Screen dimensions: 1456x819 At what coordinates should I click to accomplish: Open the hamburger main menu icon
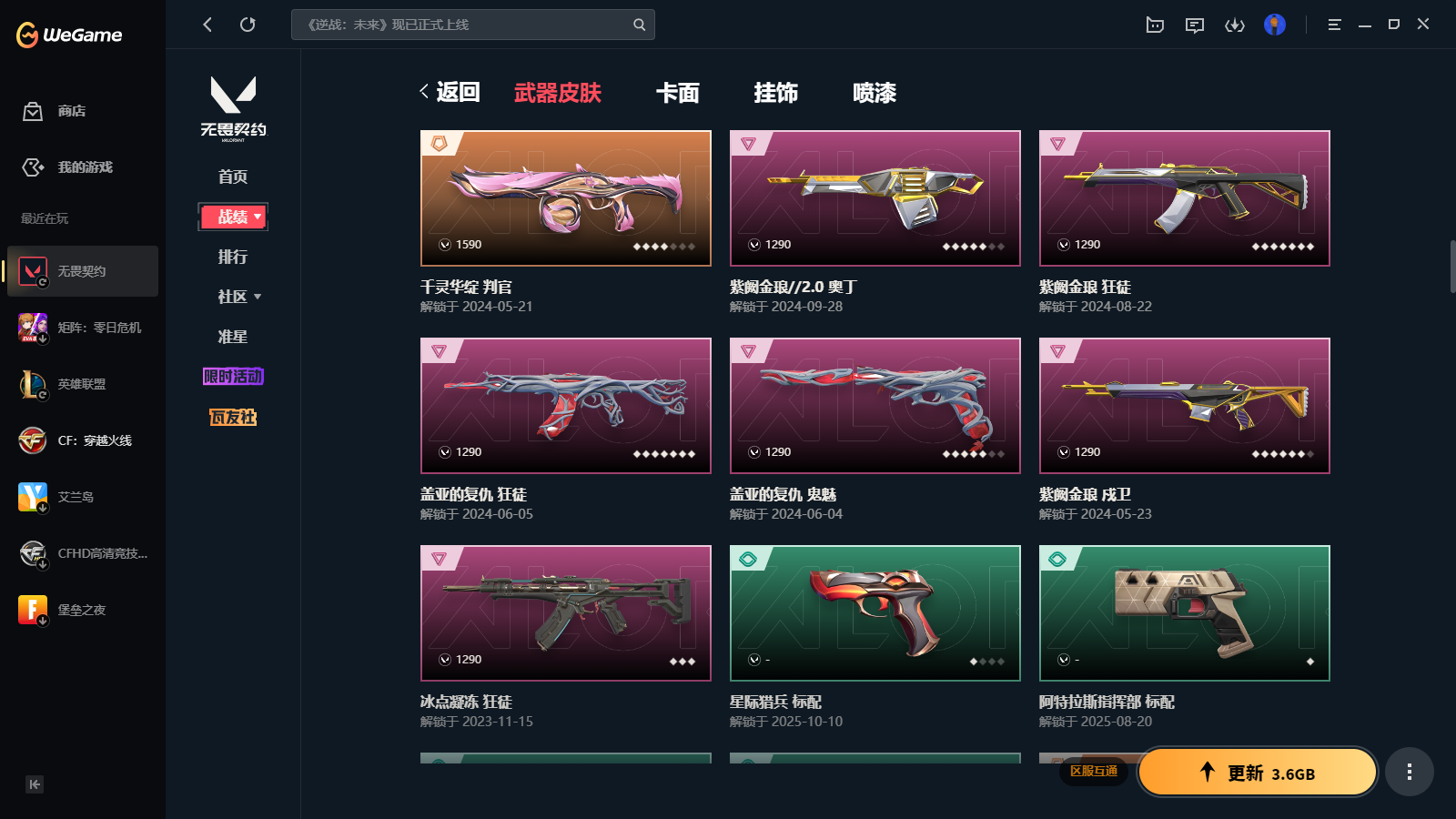(1334, 25)
